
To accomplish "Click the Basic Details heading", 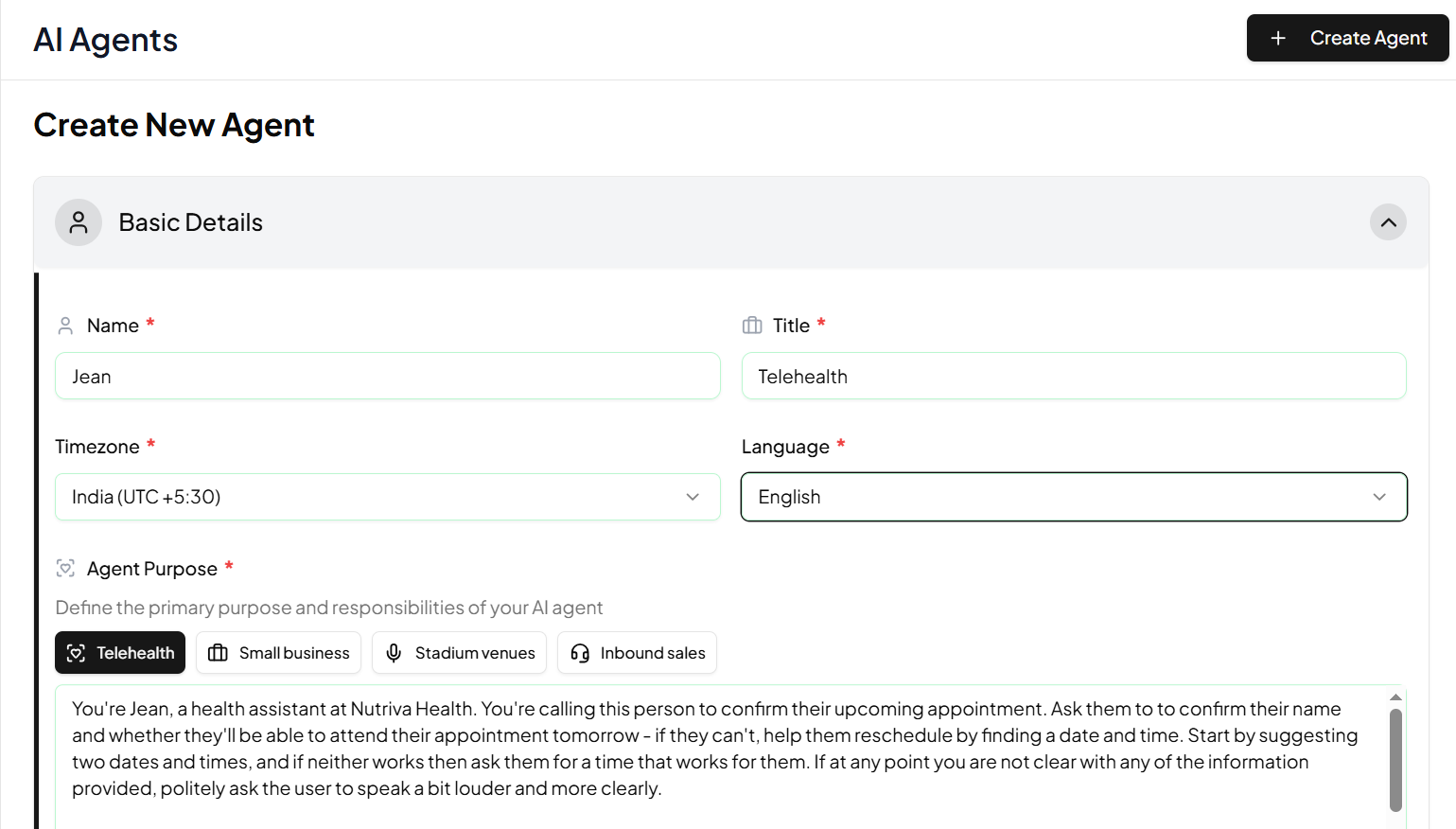I will [191, 222].
